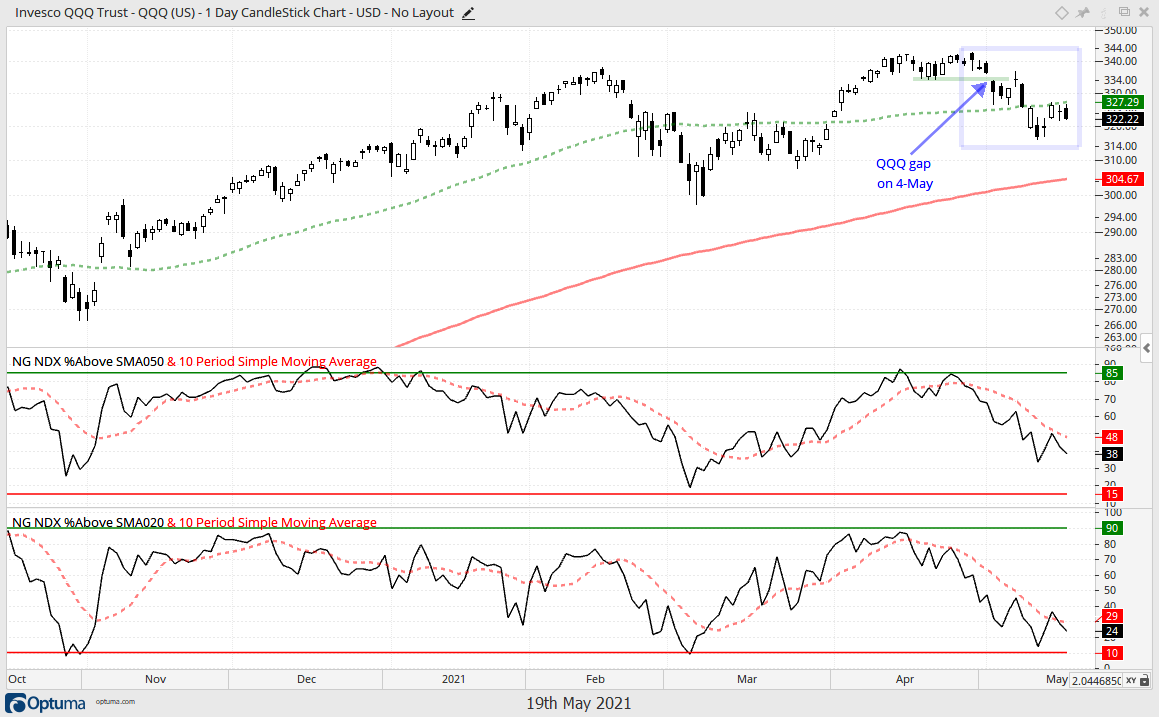This screenshot has width=1159, height=717.
Task: Click the green 85 level tag
Action: (x=1112, y=373)
